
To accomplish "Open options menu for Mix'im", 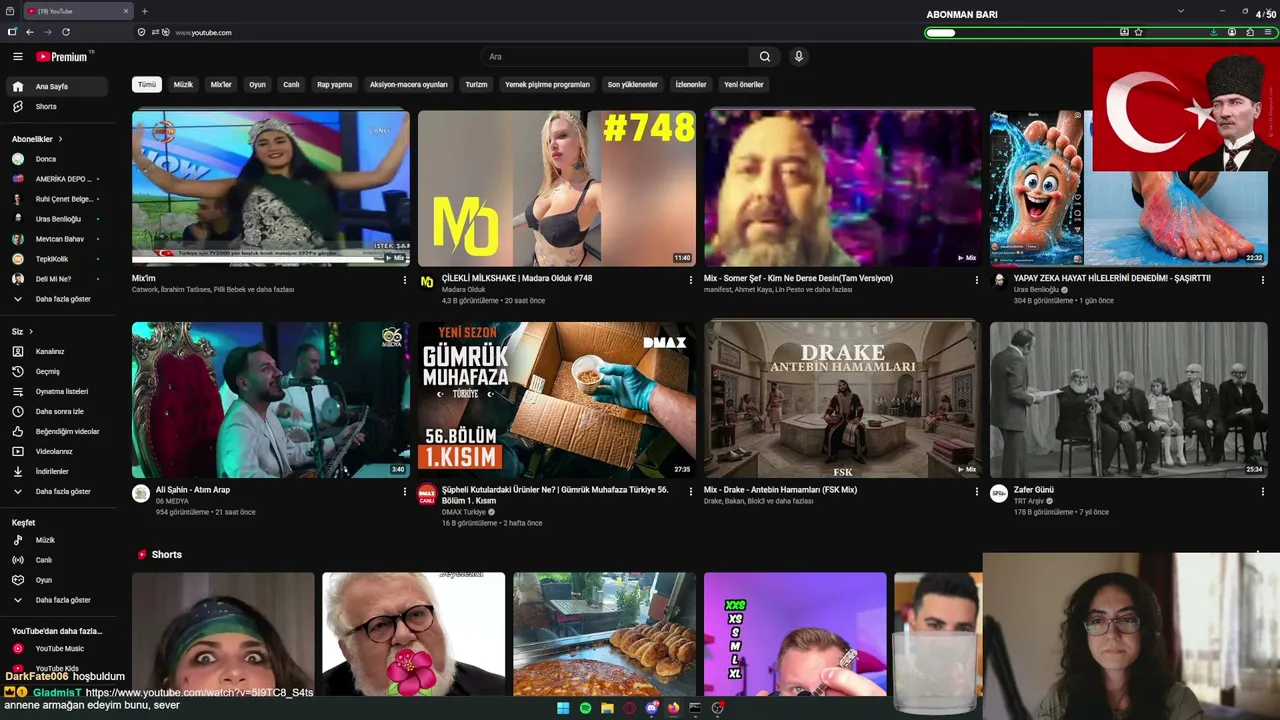I will point(405,280).
